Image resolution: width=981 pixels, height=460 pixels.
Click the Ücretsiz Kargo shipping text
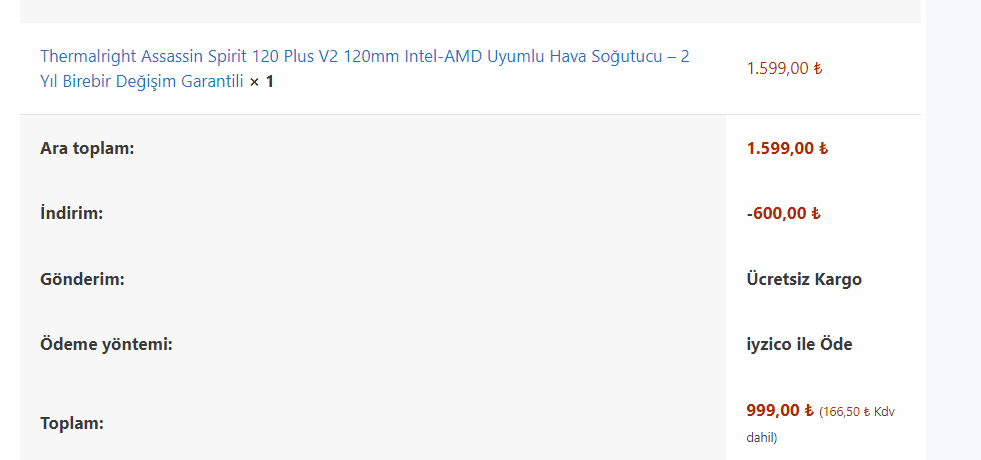[x=804, y=279]
